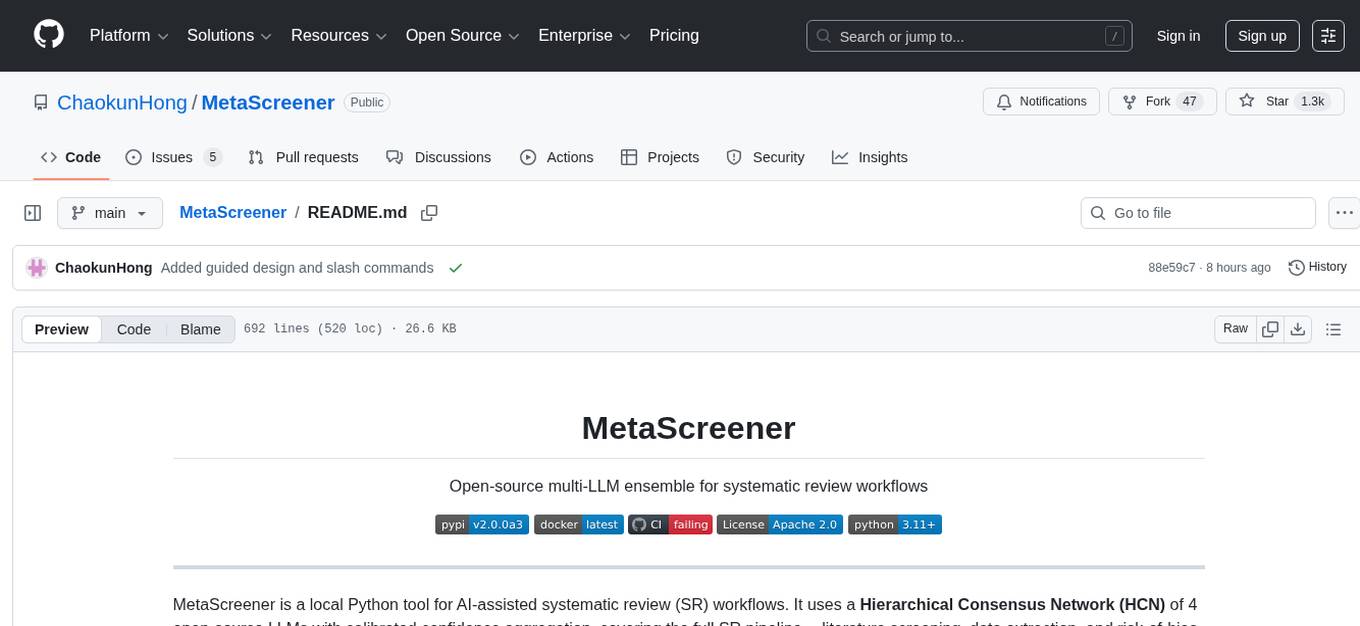Open the command palette icon near Sign up
Screen dimensions: 1360x626
1328,36
